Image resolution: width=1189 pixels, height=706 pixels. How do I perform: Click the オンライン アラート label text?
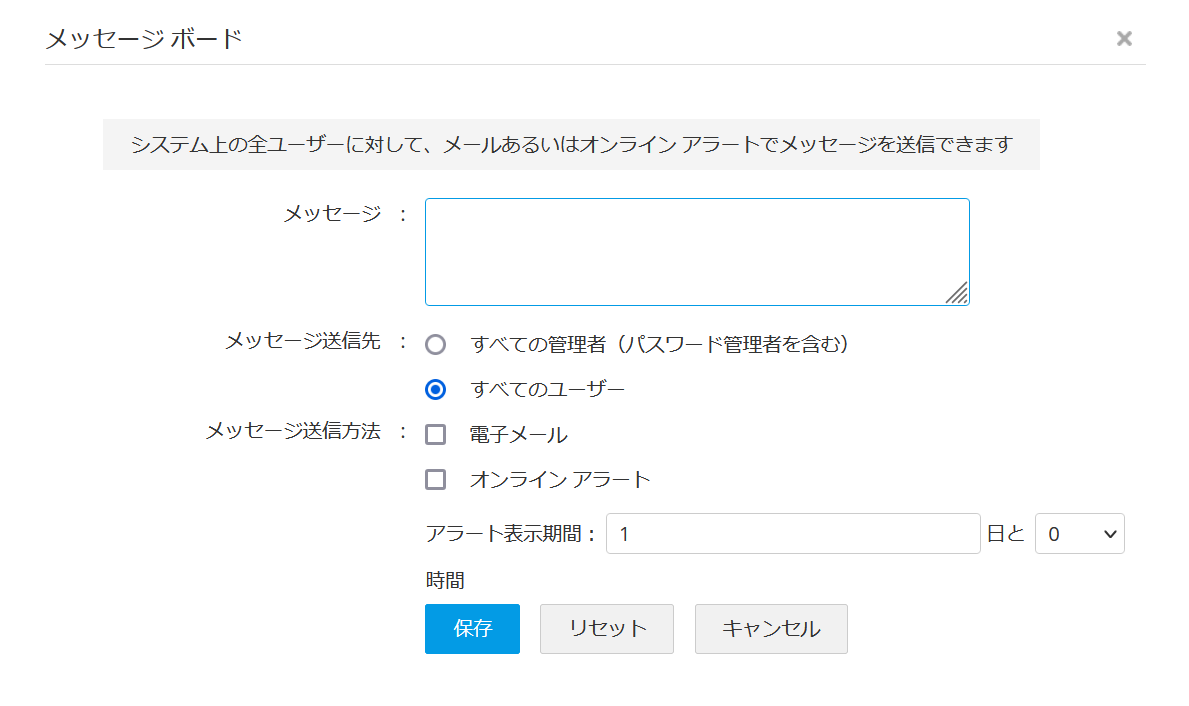pos(560,480)
